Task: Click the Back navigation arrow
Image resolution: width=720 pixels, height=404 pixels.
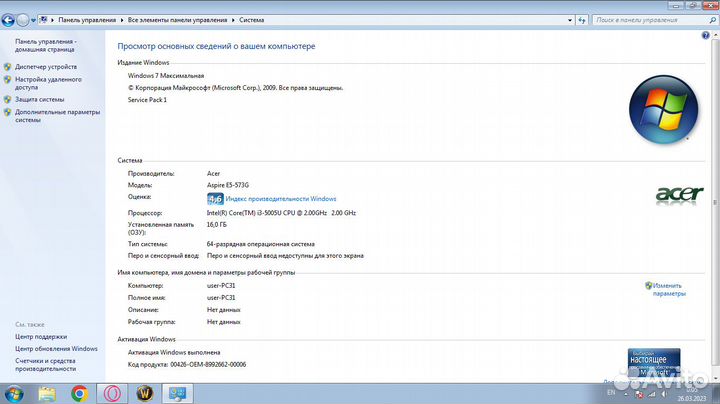Action: (x=8, y=20)
